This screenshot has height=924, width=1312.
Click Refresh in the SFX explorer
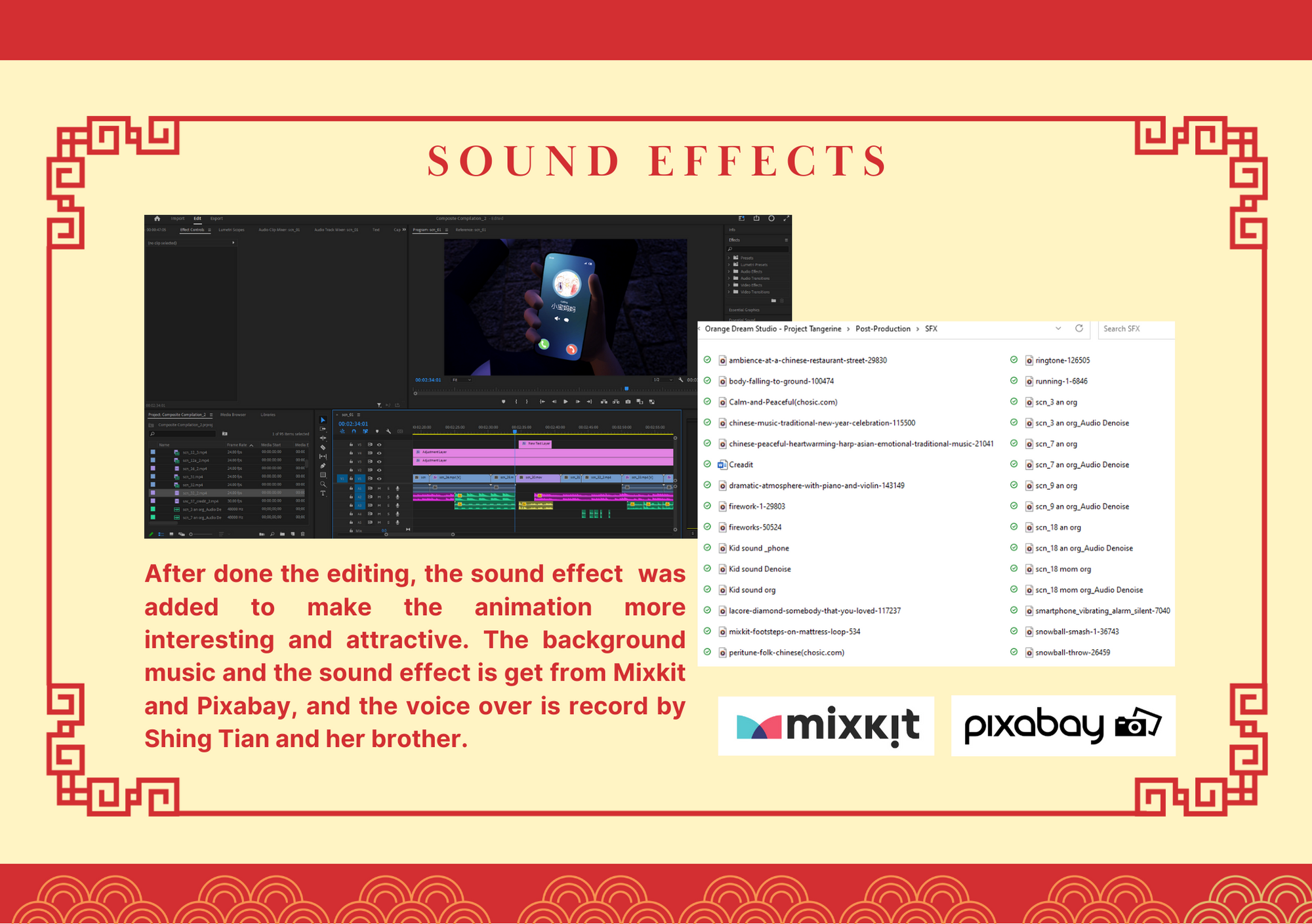pos(1079,328)
